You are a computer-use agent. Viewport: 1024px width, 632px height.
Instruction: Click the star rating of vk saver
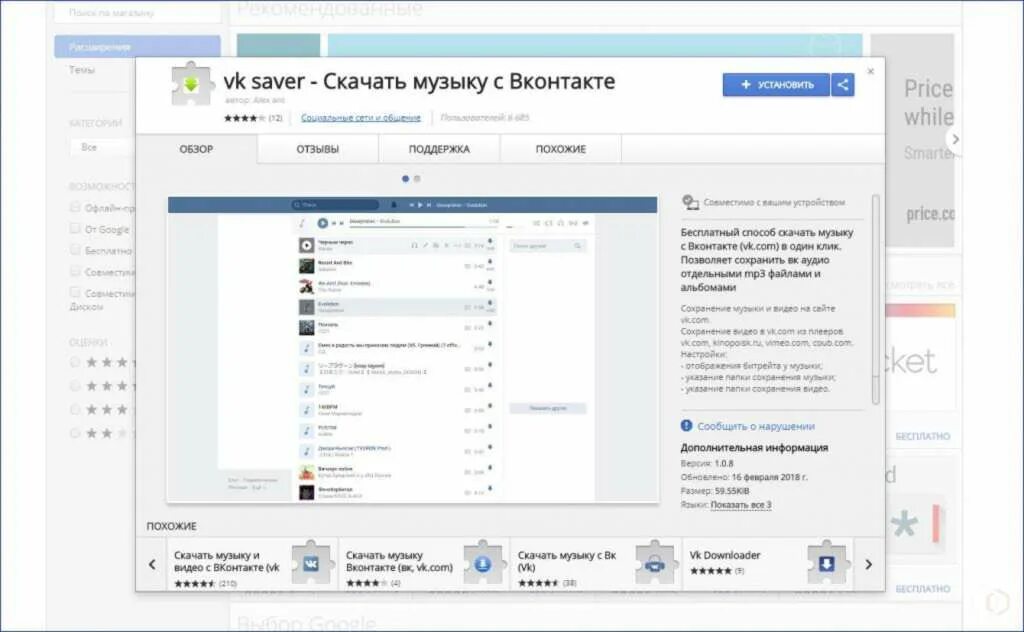(245, 118)
